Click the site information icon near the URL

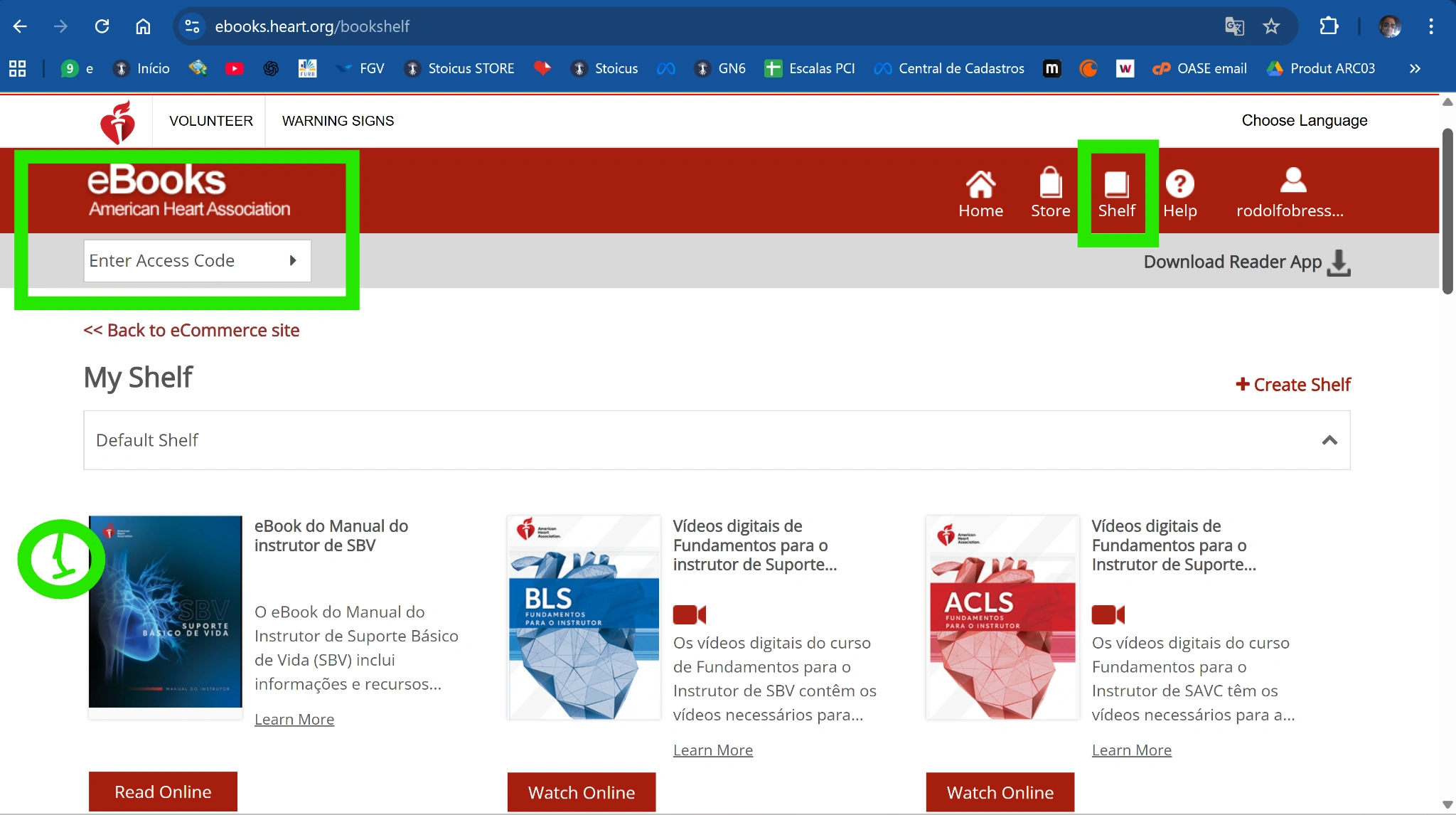click(x=191, y=26)
